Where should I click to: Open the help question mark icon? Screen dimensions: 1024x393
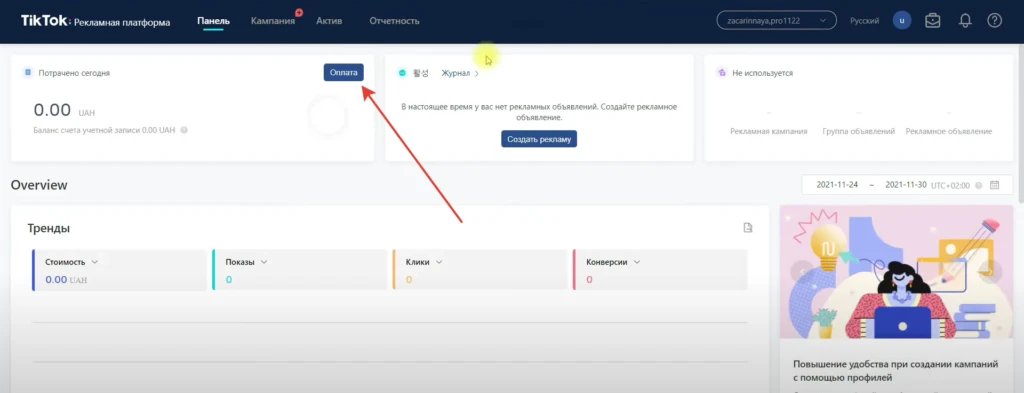995,21
